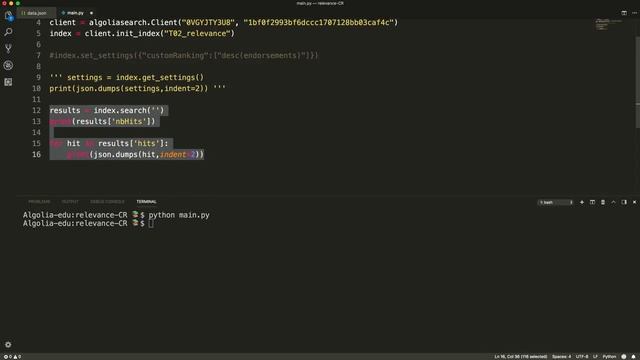Add a new terminal with plus icon

(582, 202)
